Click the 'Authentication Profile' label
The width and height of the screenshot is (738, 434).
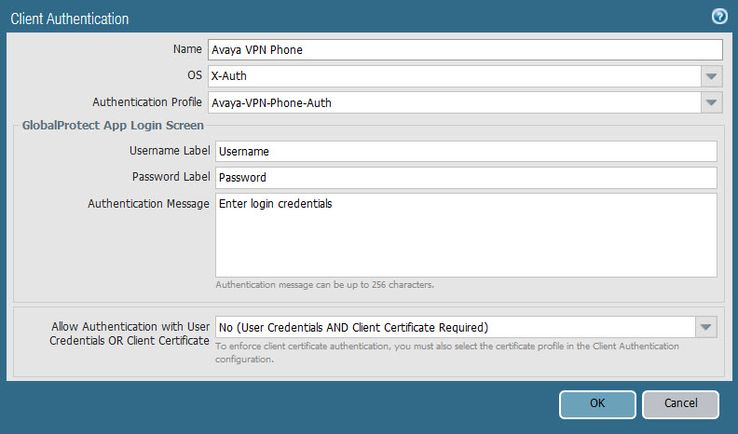tap(147, 102)
